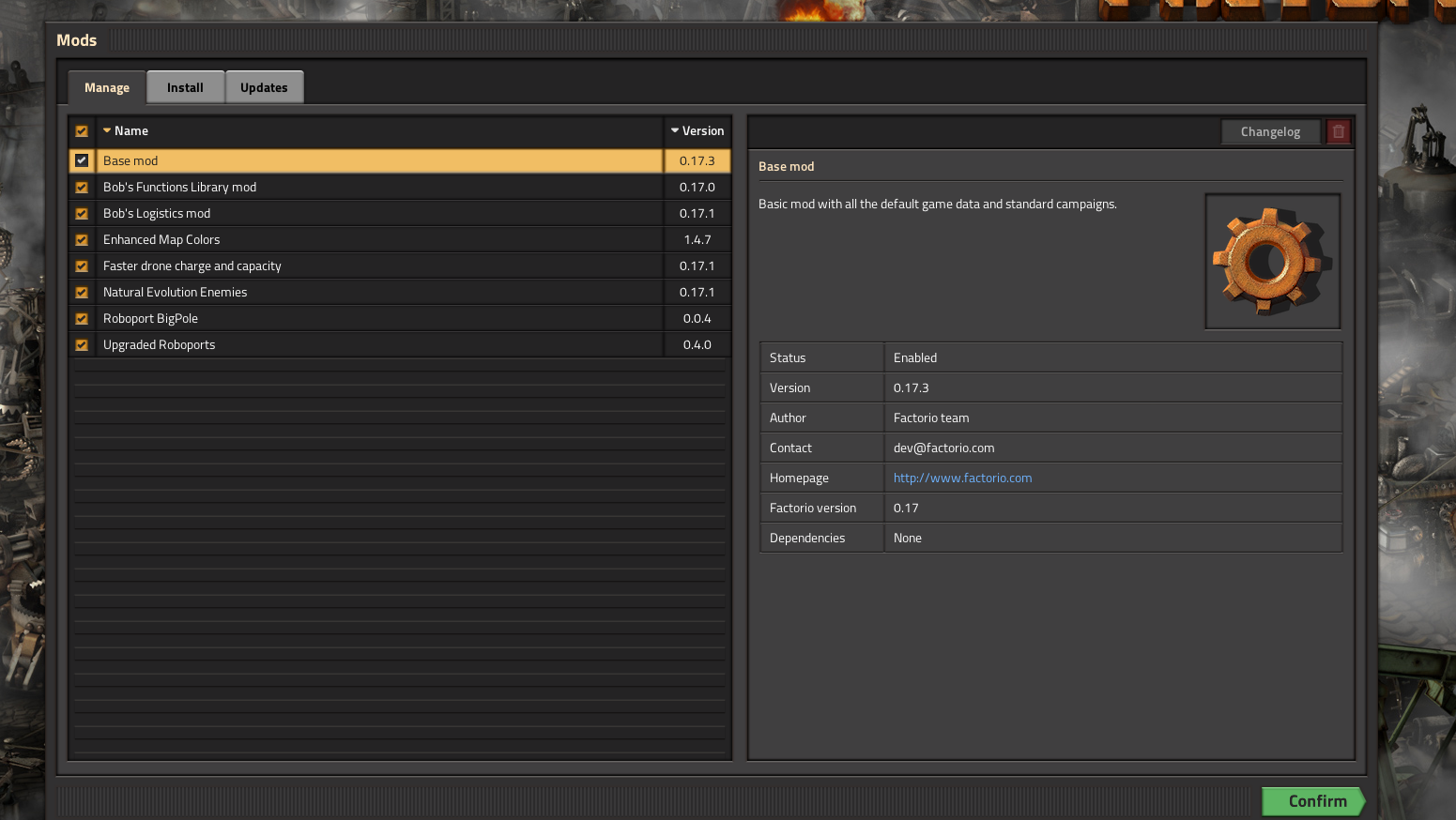Uncheck the Enhanced Map Colors mod
Viewport: 1456px width, 820px height.
coord(82,239)
